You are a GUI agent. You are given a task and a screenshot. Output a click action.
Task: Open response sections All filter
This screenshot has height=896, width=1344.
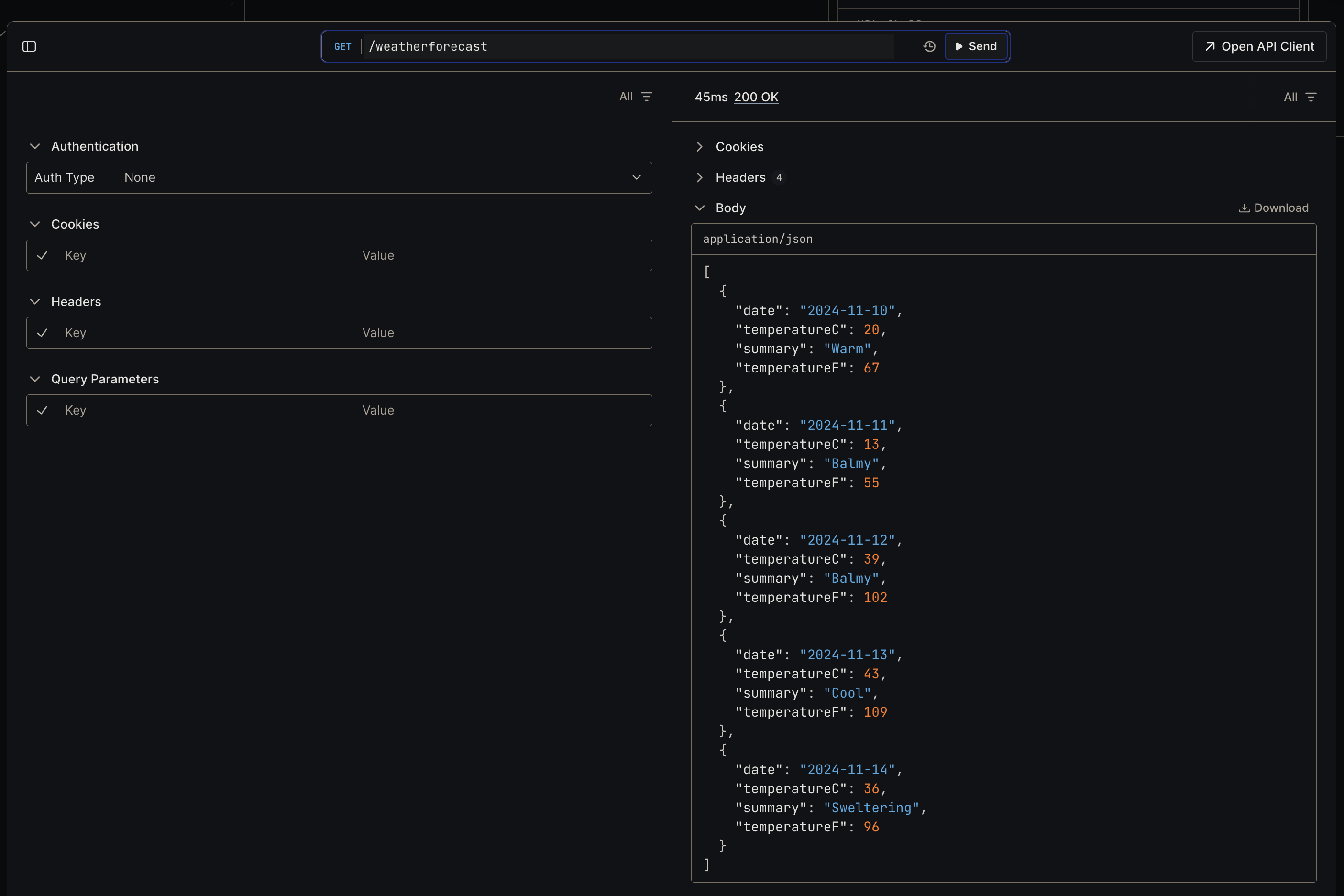1300,97
